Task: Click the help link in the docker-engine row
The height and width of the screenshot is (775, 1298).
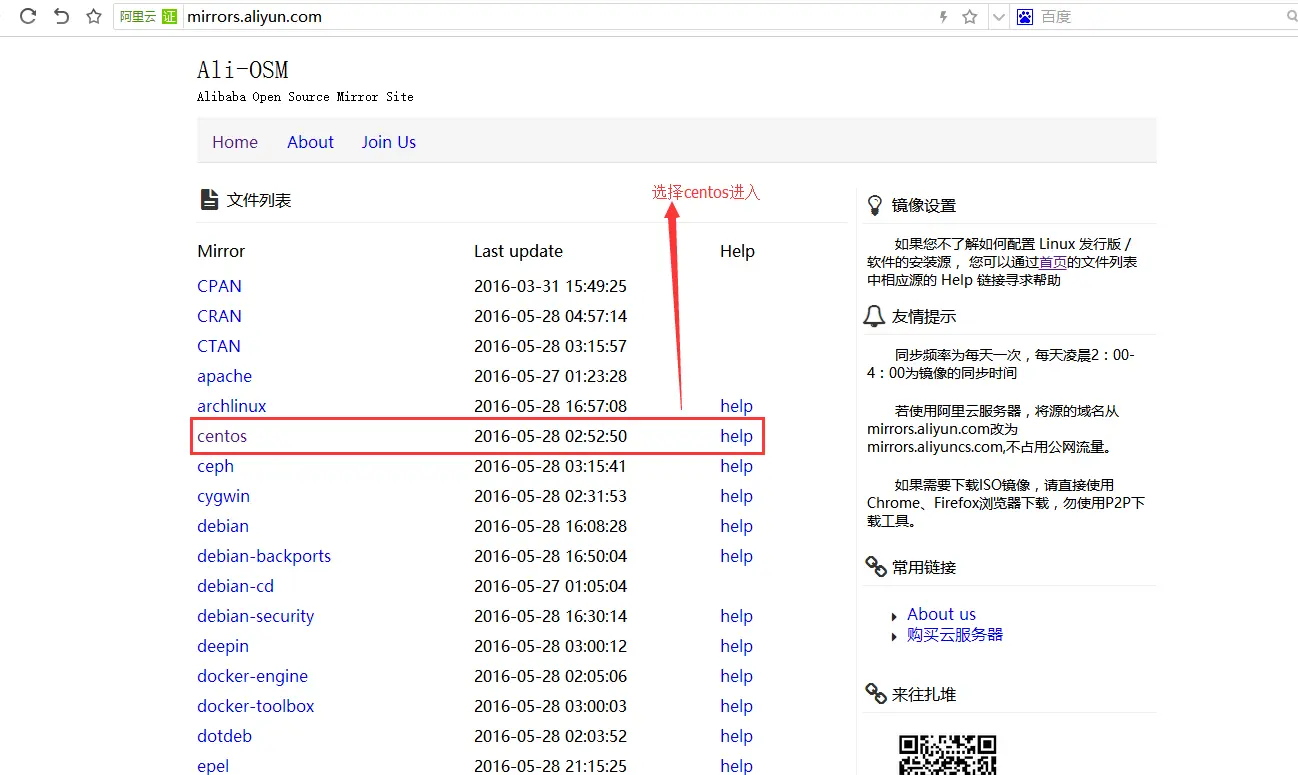Action: (736, 676)
